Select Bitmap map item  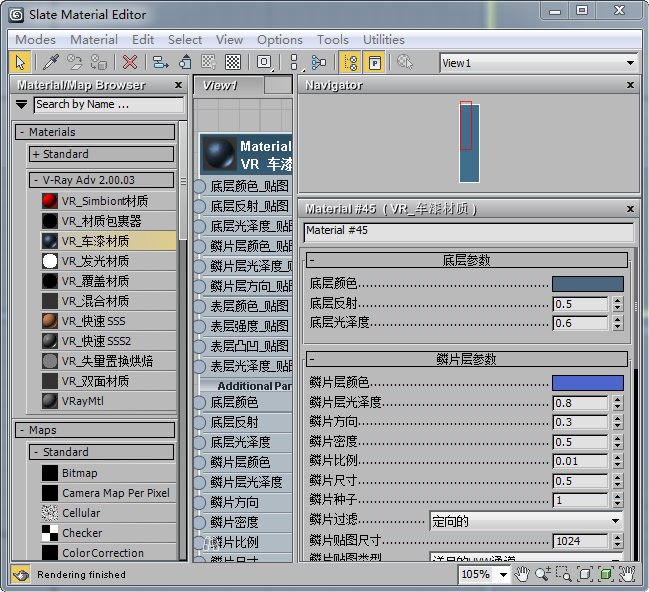108,473
